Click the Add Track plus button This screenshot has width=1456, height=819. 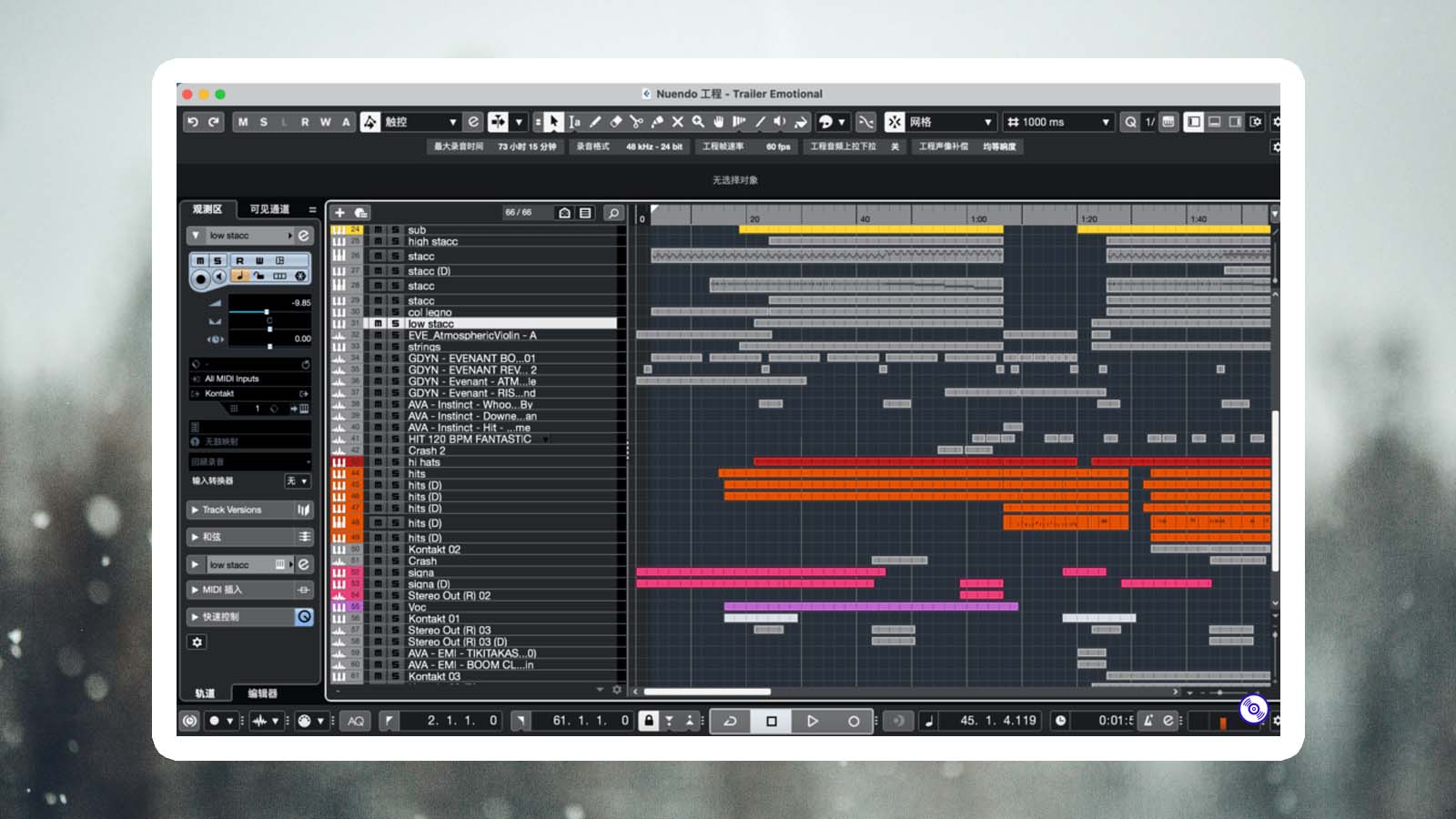340,213
